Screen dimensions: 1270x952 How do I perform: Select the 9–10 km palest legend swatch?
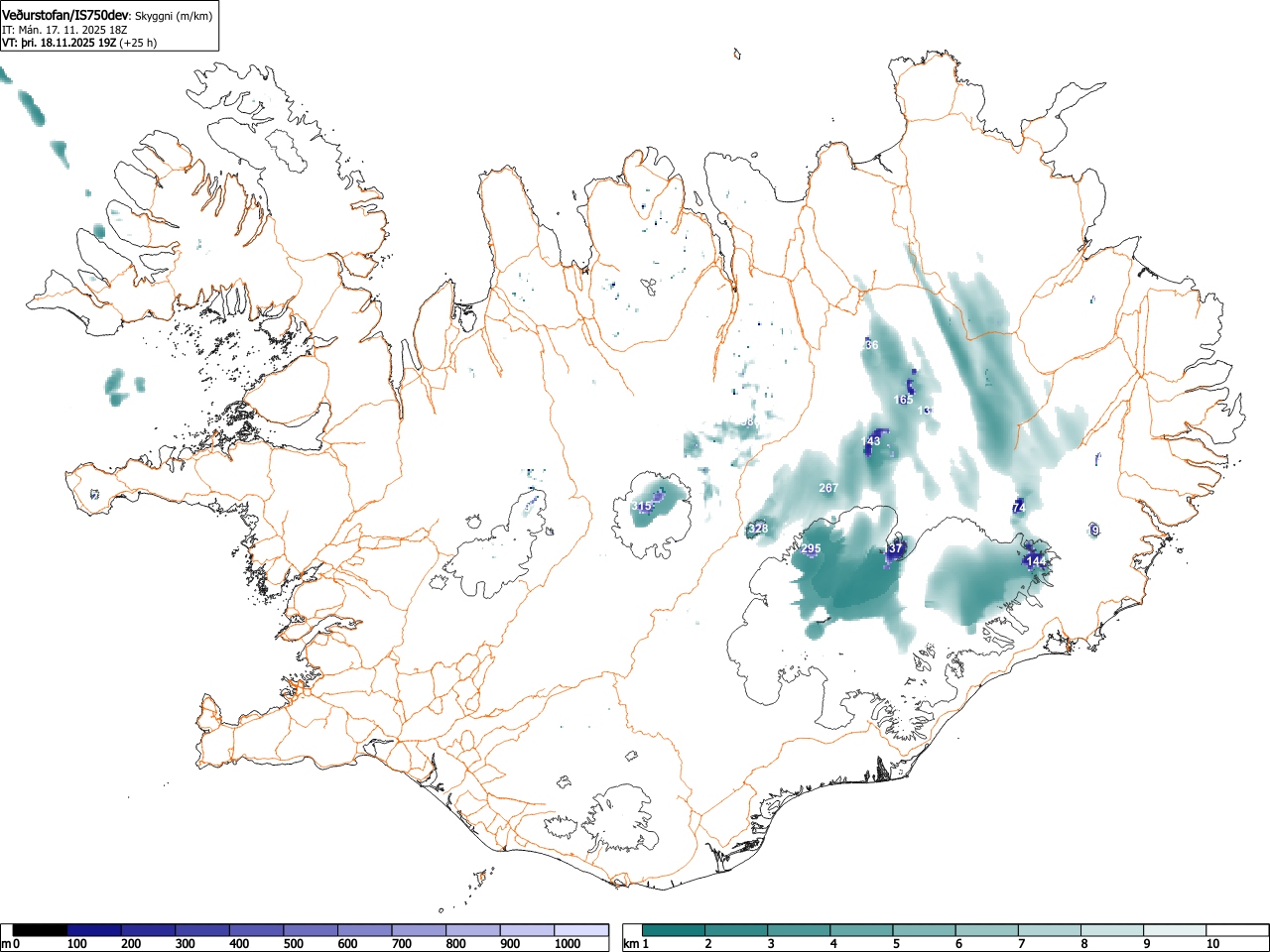(x=1176, y=930)
